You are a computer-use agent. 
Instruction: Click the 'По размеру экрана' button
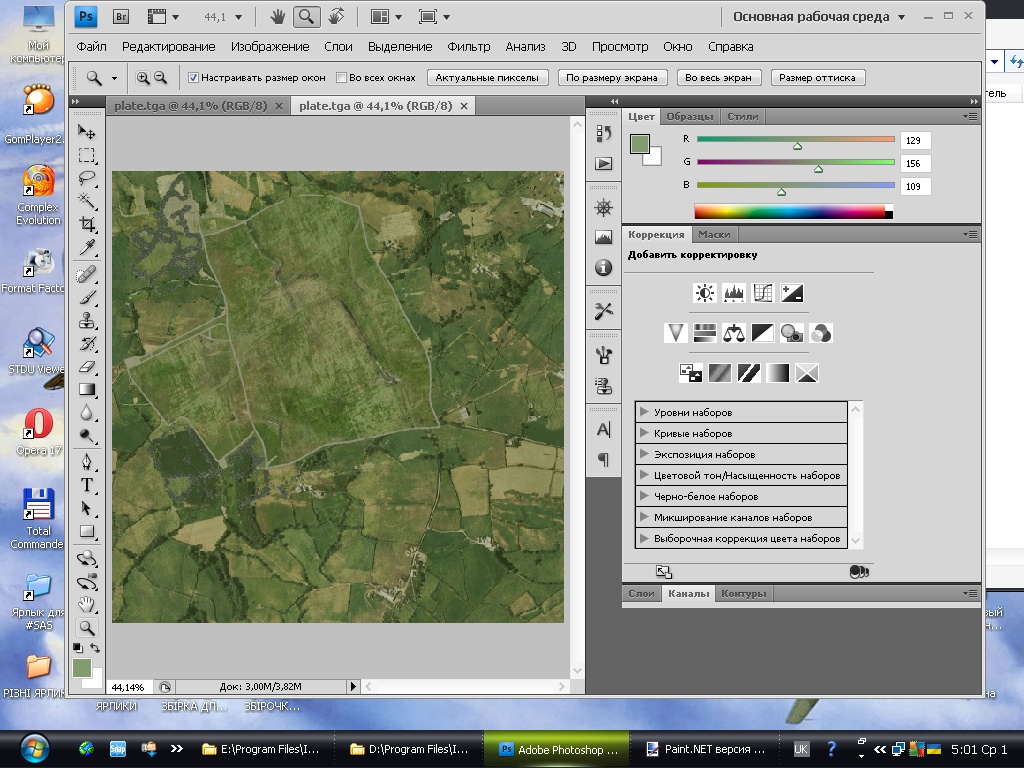(612, 77)
